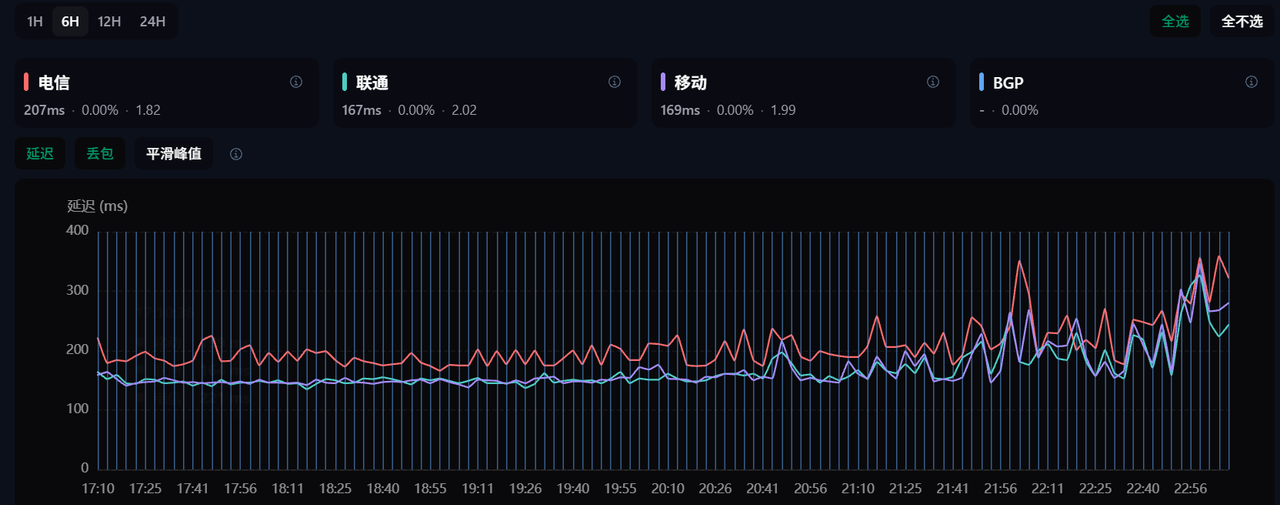
Task: Toggle the 丢包 packet loss series
Action: click(100, 153)
